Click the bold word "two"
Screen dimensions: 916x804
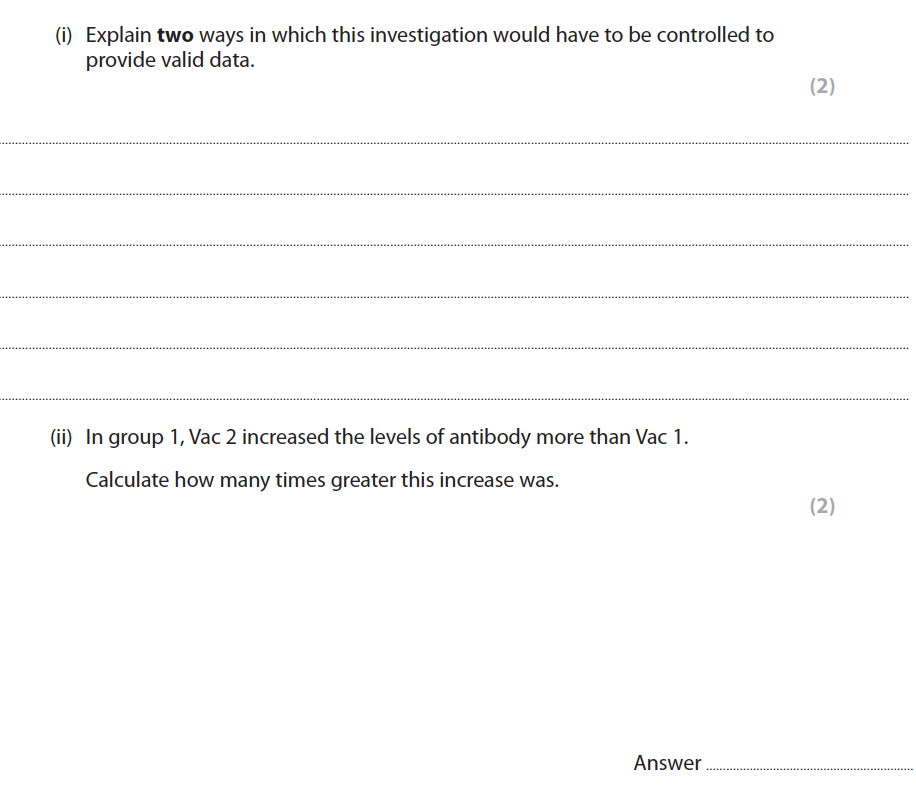point(175,35)
